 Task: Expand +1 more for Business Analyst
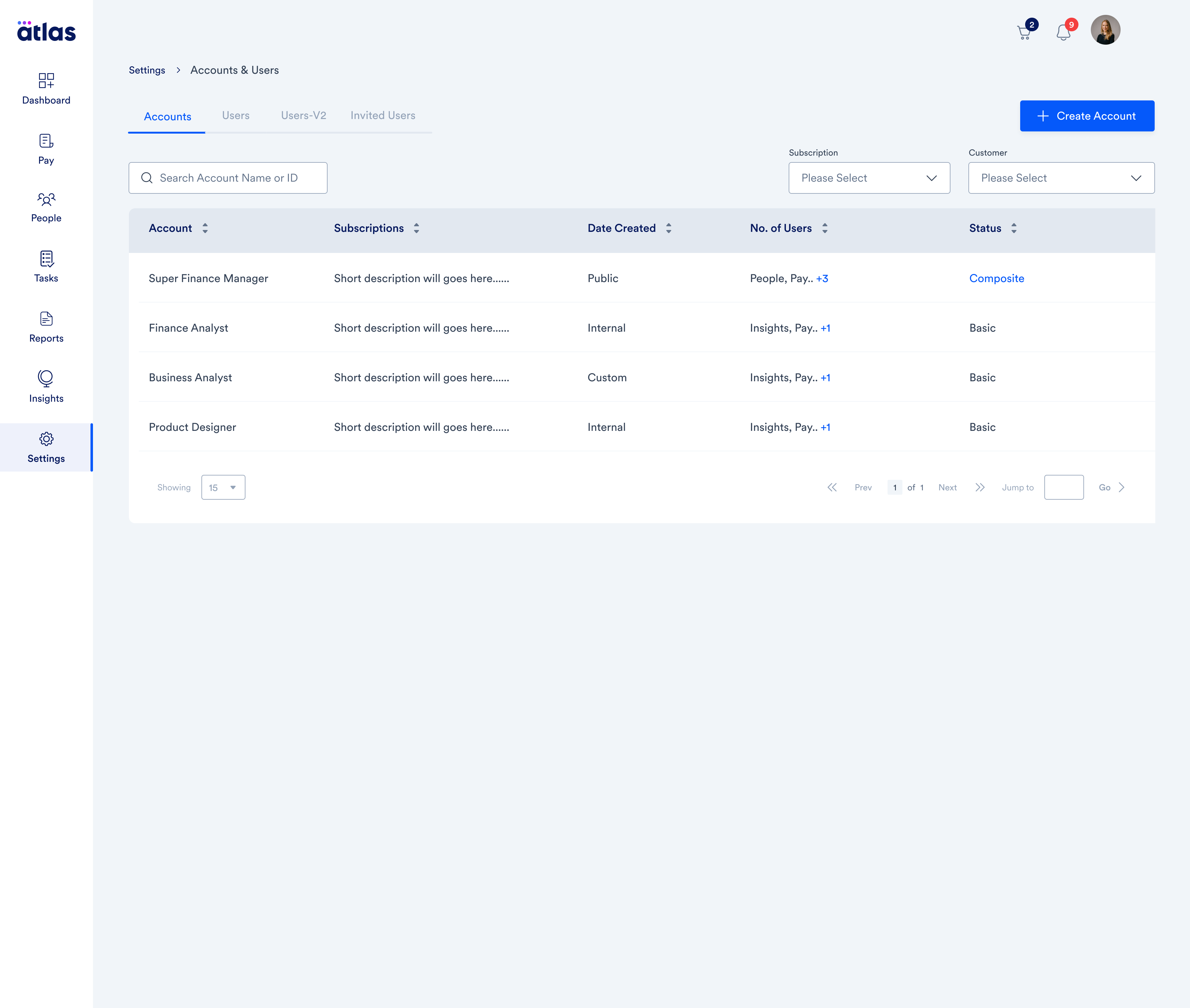[825, 378]
